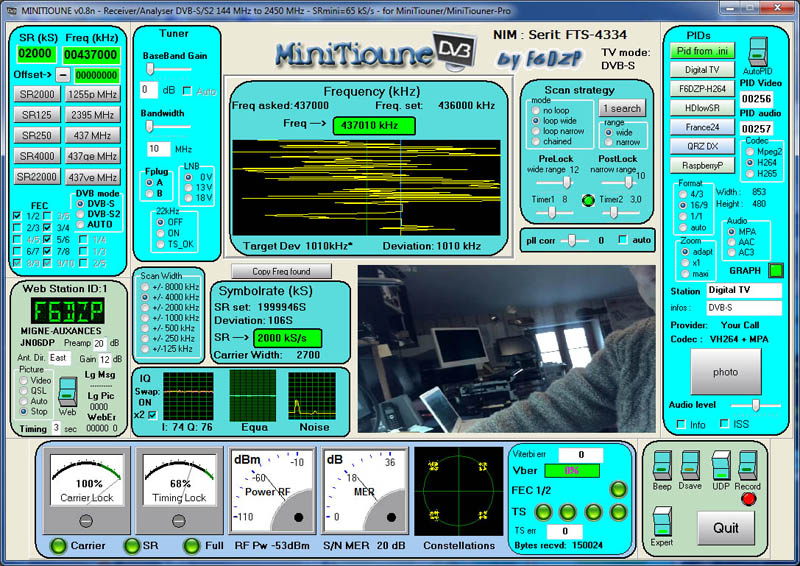Click the Carrier Lock meter minus knob
This screenshot has width=800, height=566.
(86, 521)
